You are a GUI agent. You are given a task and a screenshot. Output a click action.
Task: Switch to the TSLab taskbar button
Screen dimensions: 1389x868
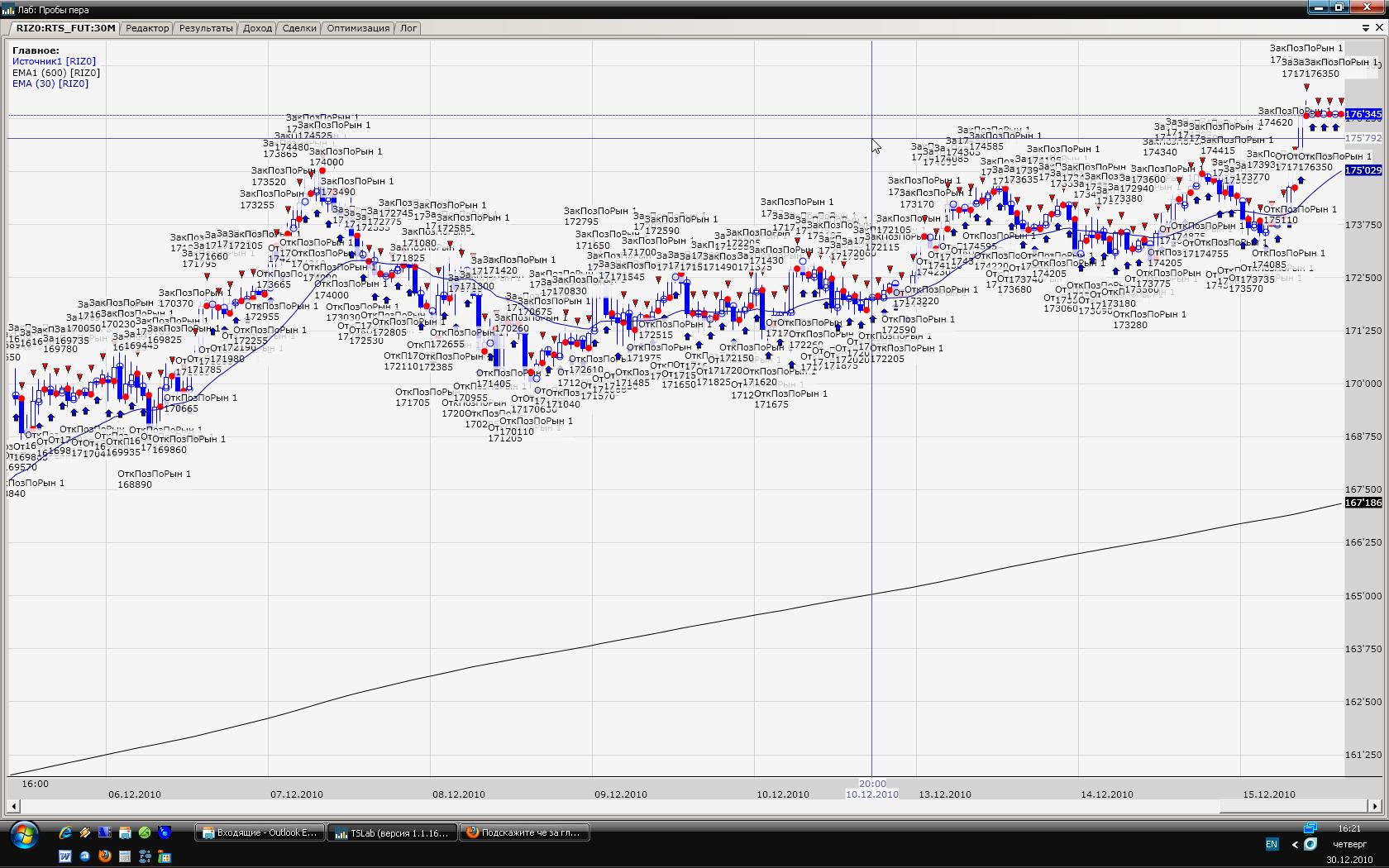coord(391,833)
